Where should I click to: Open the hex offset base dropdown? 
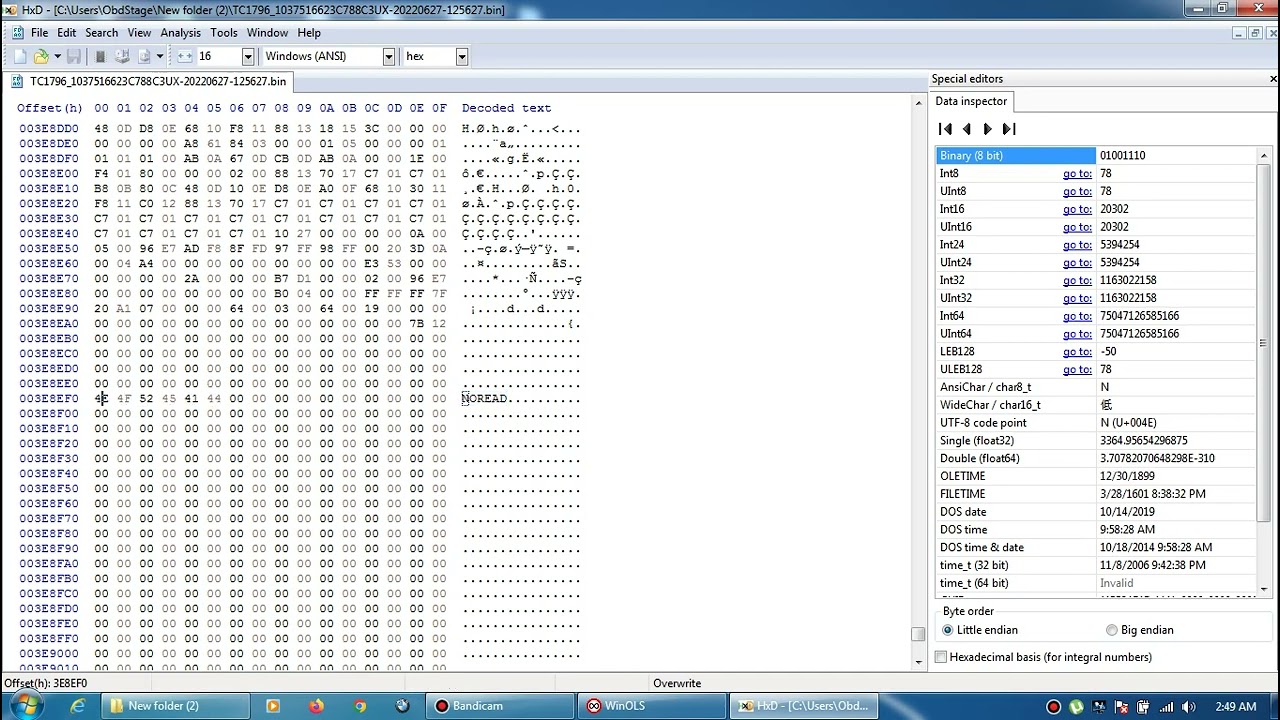pyautogui.click(x=462, y=57)
